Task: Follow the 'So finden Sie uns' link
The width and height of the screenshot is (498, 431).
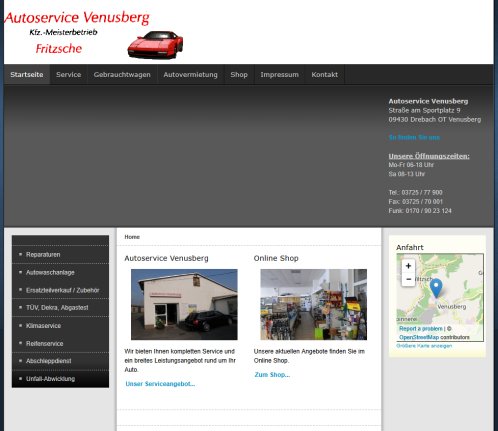Action: (x=414, y=137)
